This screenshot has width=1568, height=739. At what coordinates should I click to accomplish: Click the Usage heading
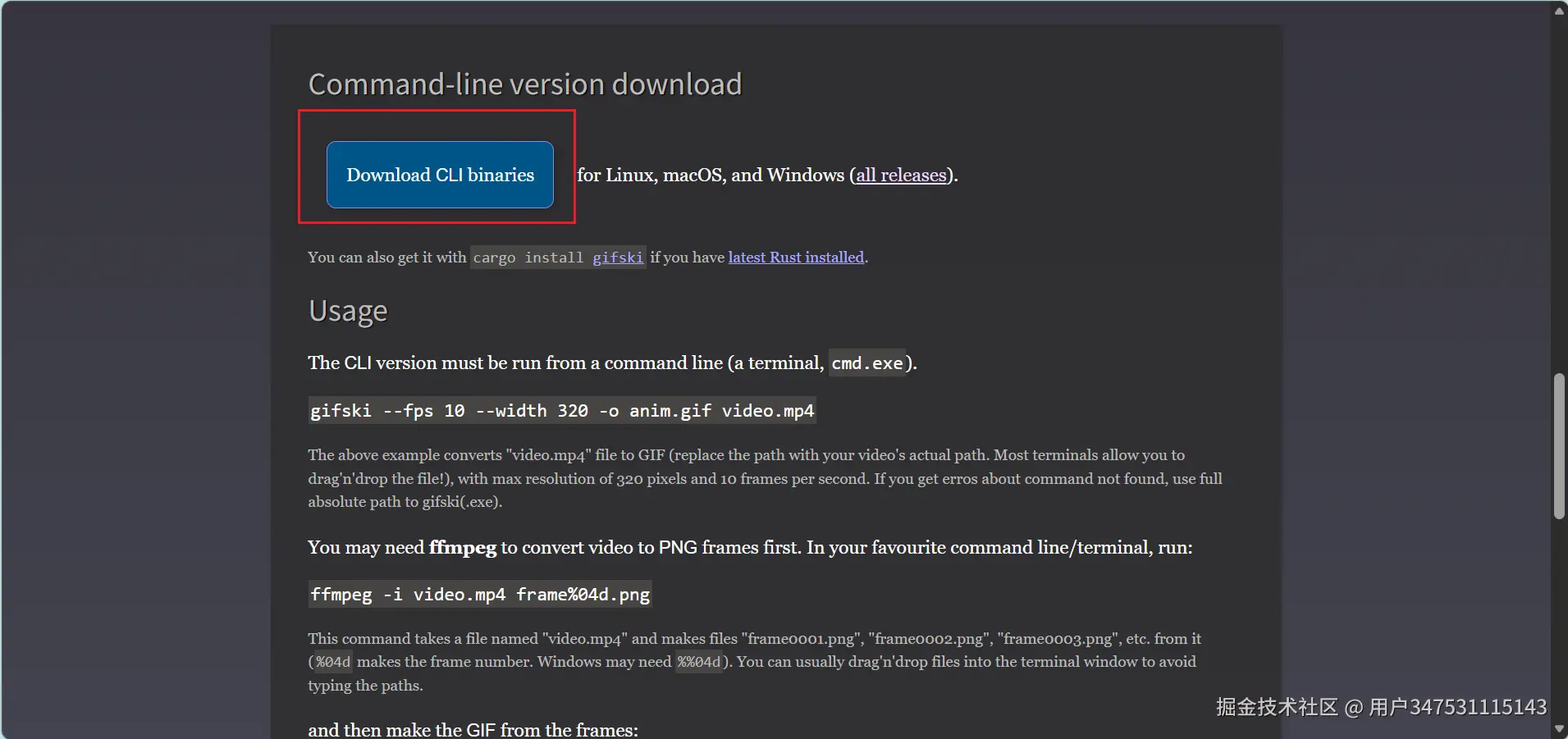coord(348,312)
